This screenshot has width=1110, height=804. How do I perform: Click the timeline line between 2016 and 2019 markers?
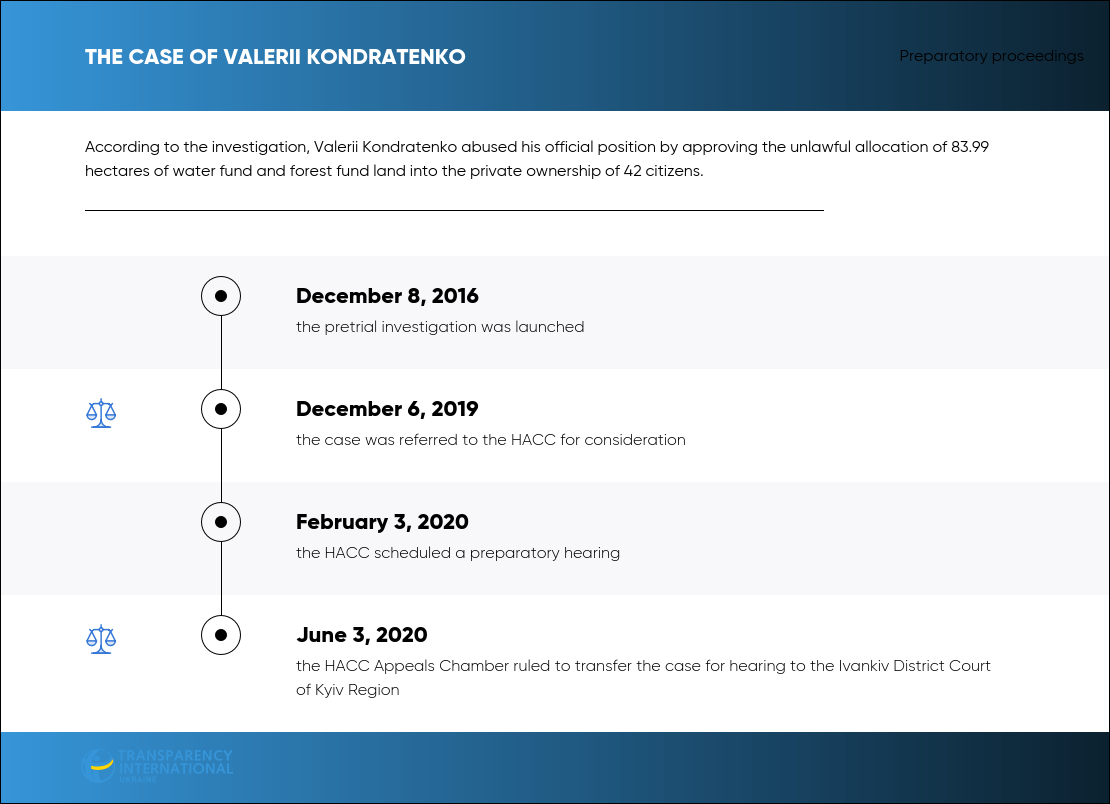pyautogui.click(x=221, y=352)
